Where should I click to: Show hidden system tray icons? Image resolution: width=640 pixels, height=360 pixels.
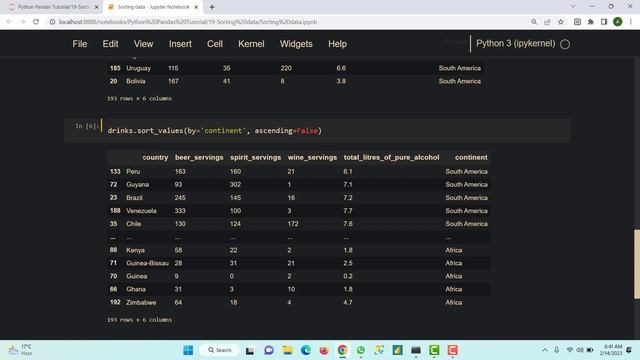click(x=544, y=350)
